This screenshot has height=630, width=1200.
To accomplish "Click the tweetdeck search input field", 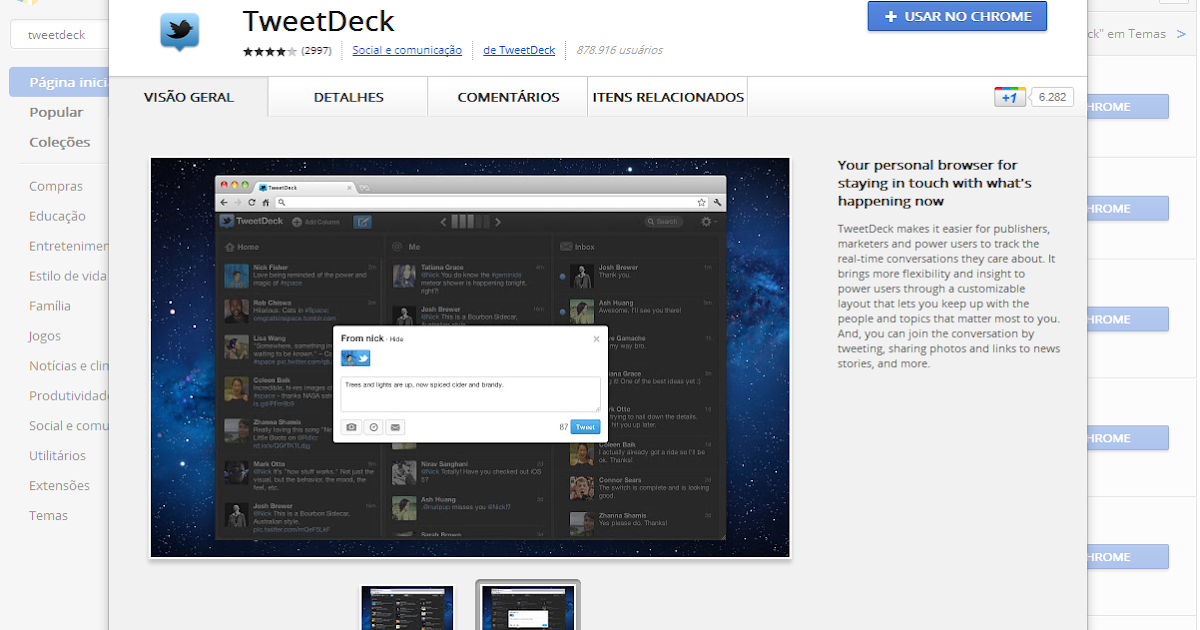I will (x=62, y=34).
